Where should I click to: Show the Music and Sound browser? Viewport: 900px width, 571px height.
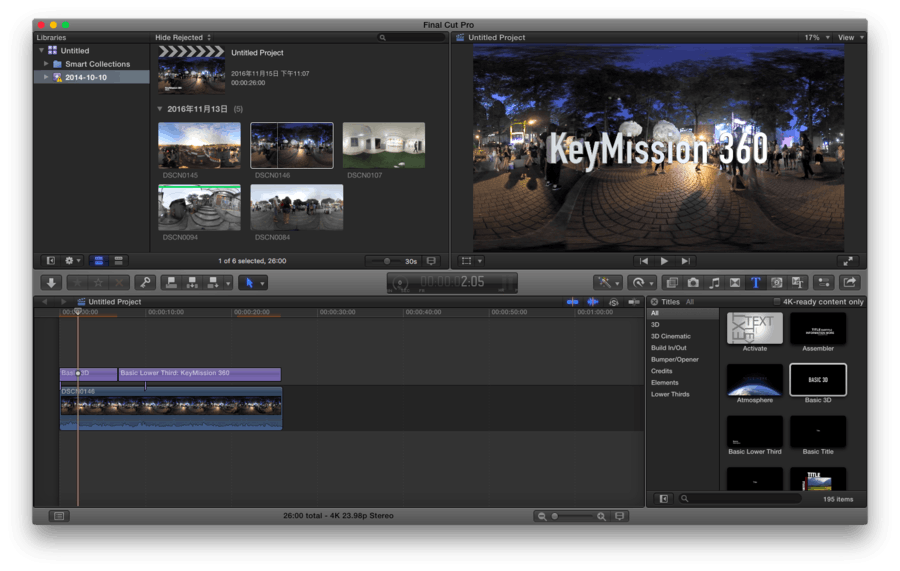tap(714, 282)
